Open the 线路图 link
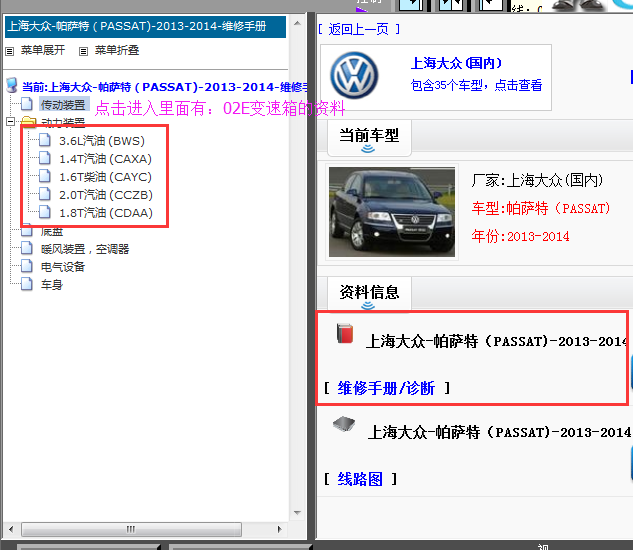633x550 pixels. tap(360, 479)
